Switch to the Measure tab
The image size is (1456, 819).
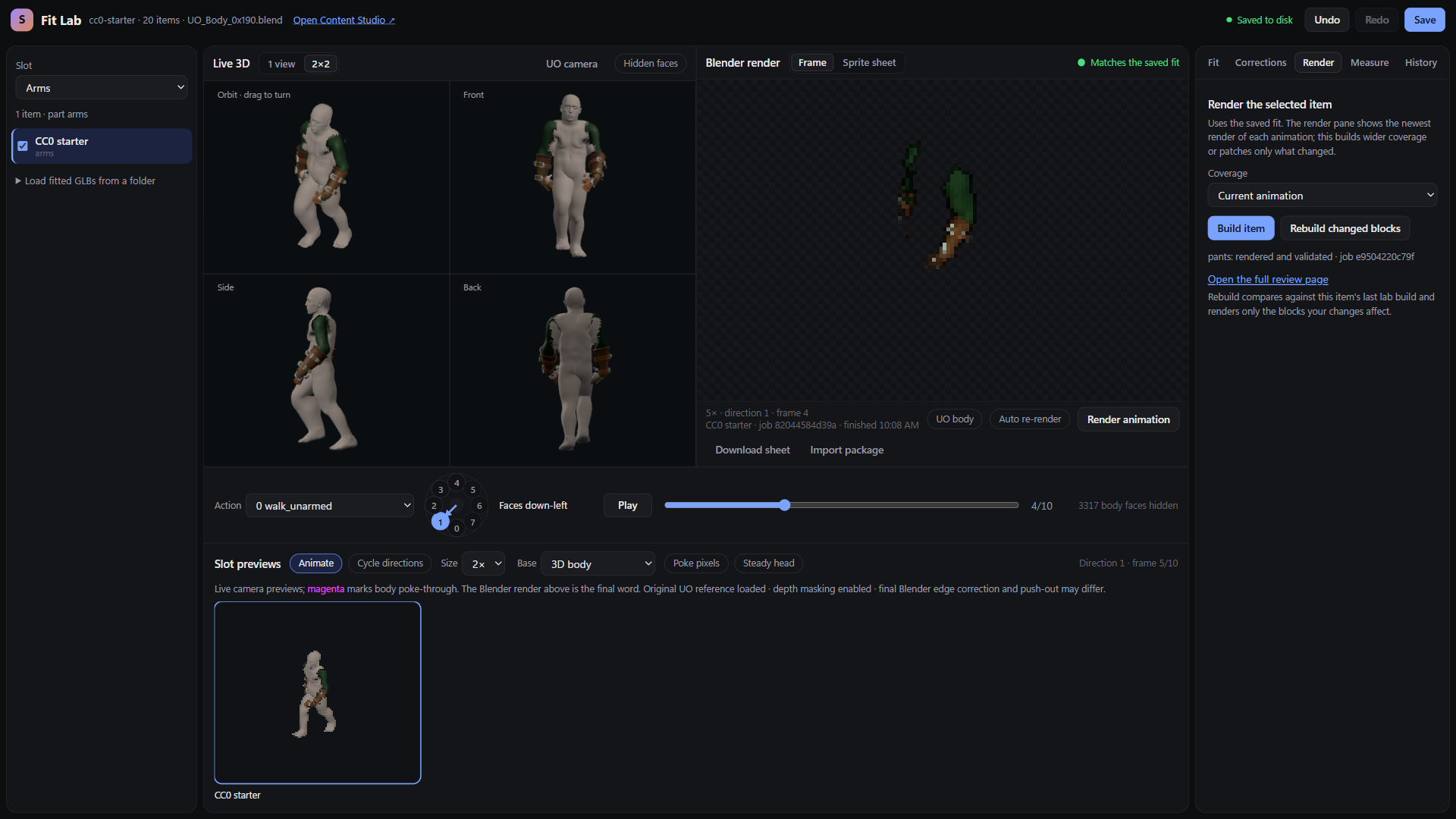(1370, 63)
